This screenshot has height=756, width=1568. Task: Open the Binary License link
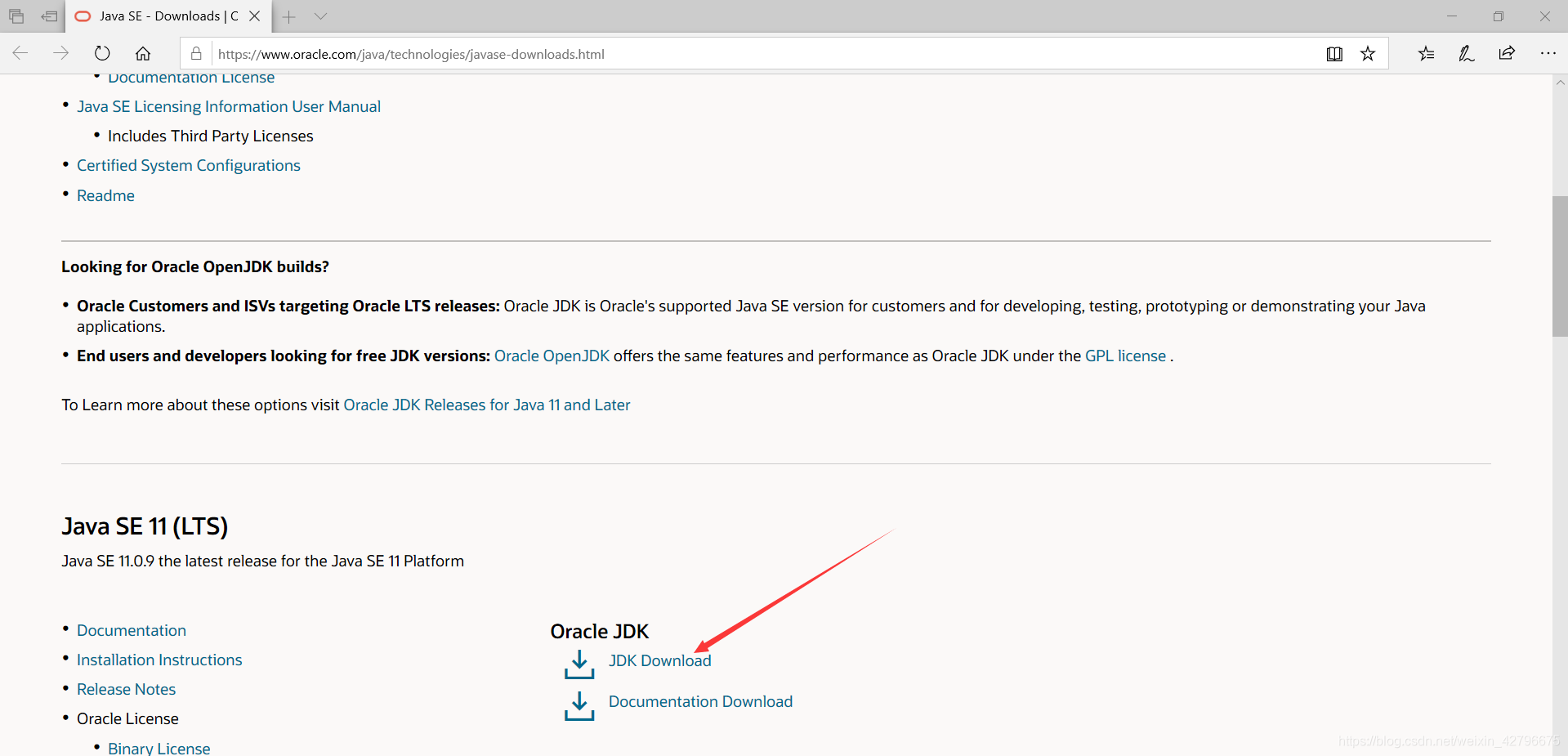tap(159, 748)
